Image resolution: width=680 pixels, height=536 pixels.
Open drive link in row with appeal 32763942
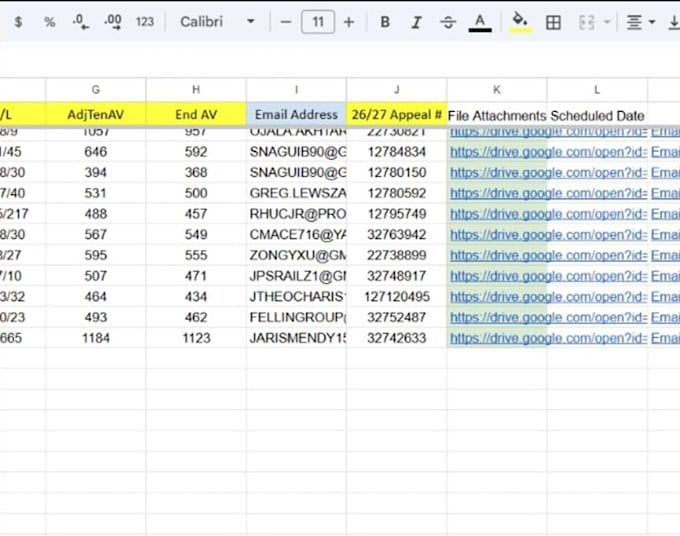pyautogui.click(x=549, y=235)
